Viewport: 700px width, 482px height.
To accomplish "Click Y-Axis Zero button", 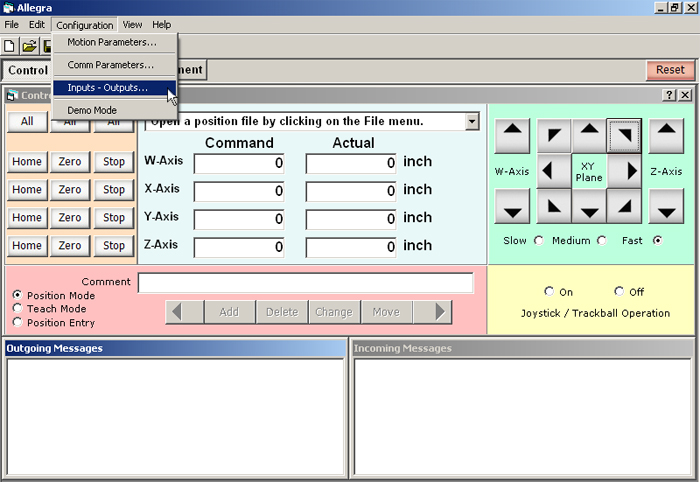I will [x=70, y=218].
